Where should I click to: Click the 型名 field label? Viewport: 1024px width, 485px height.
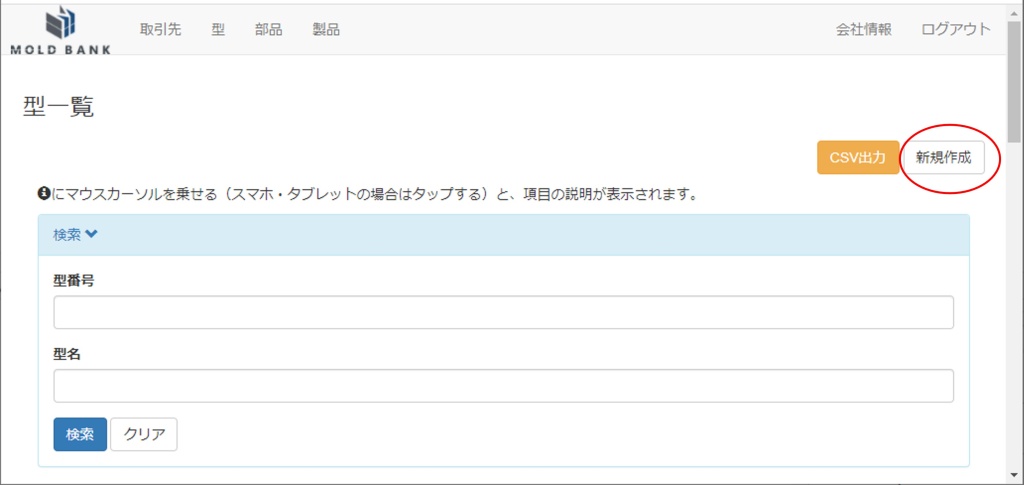click(67, 354)
